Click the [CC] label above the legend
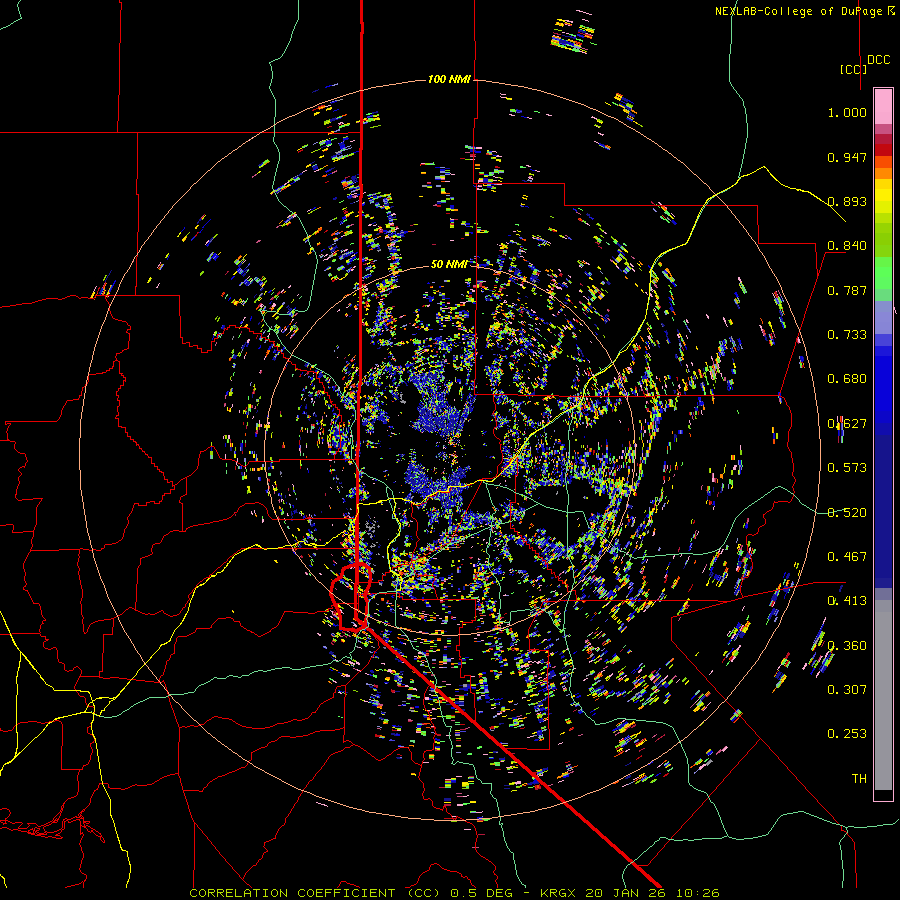Image resolution: width=900 pixels, height=900 pixels. point(853,69)
